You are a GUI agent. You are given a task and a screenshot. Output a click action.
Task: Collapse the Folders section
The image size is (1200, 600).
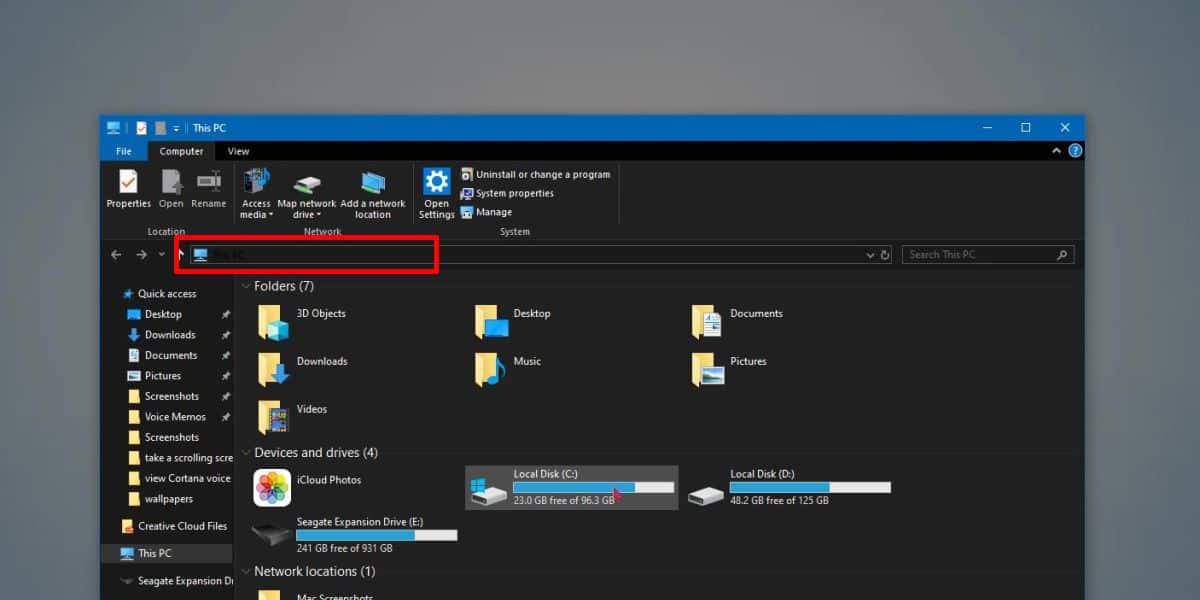(246, 286)
